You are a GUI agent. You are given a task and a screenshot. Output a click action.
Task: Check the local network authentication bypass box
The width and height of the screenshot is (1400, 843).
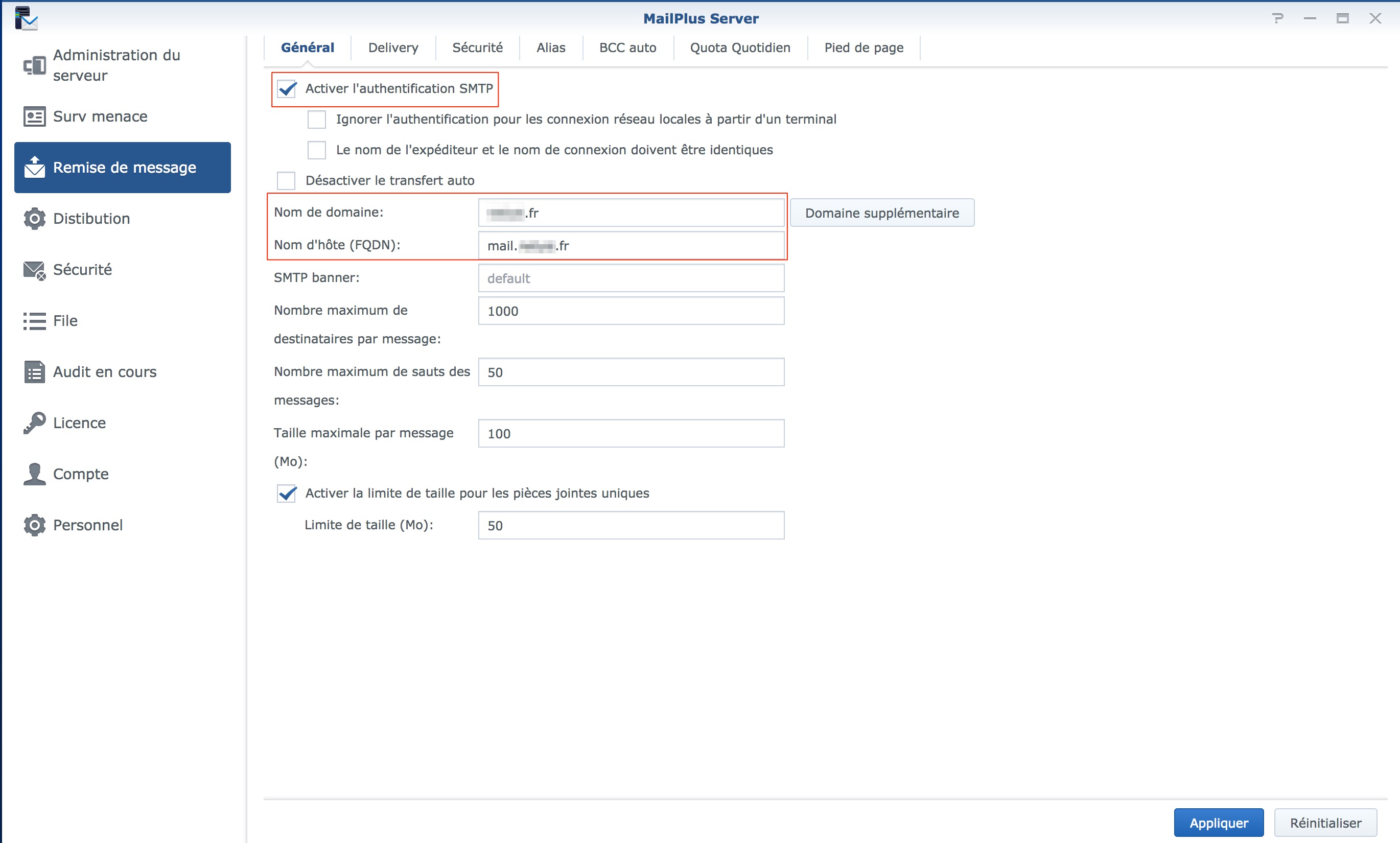(317, 119)
